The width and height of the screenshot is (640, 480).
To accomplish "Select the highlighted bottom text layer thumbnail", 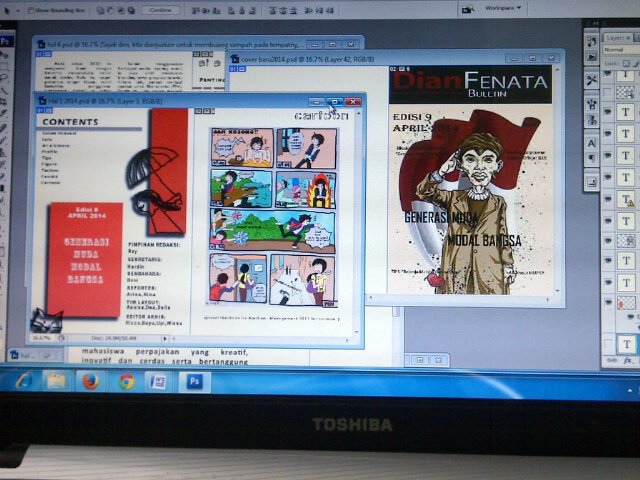I will pyautogui.click(x=626, y=344).
